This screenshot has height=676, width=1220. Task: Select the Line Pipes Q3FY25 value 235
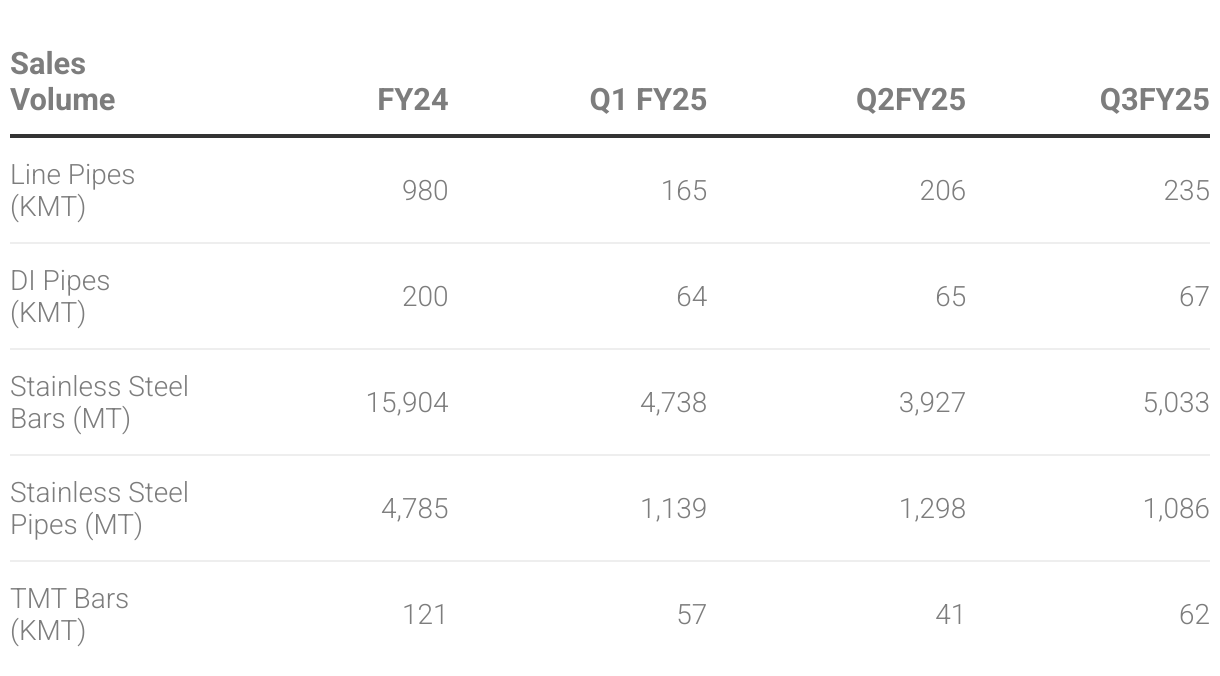click(x=1186, y=190)
